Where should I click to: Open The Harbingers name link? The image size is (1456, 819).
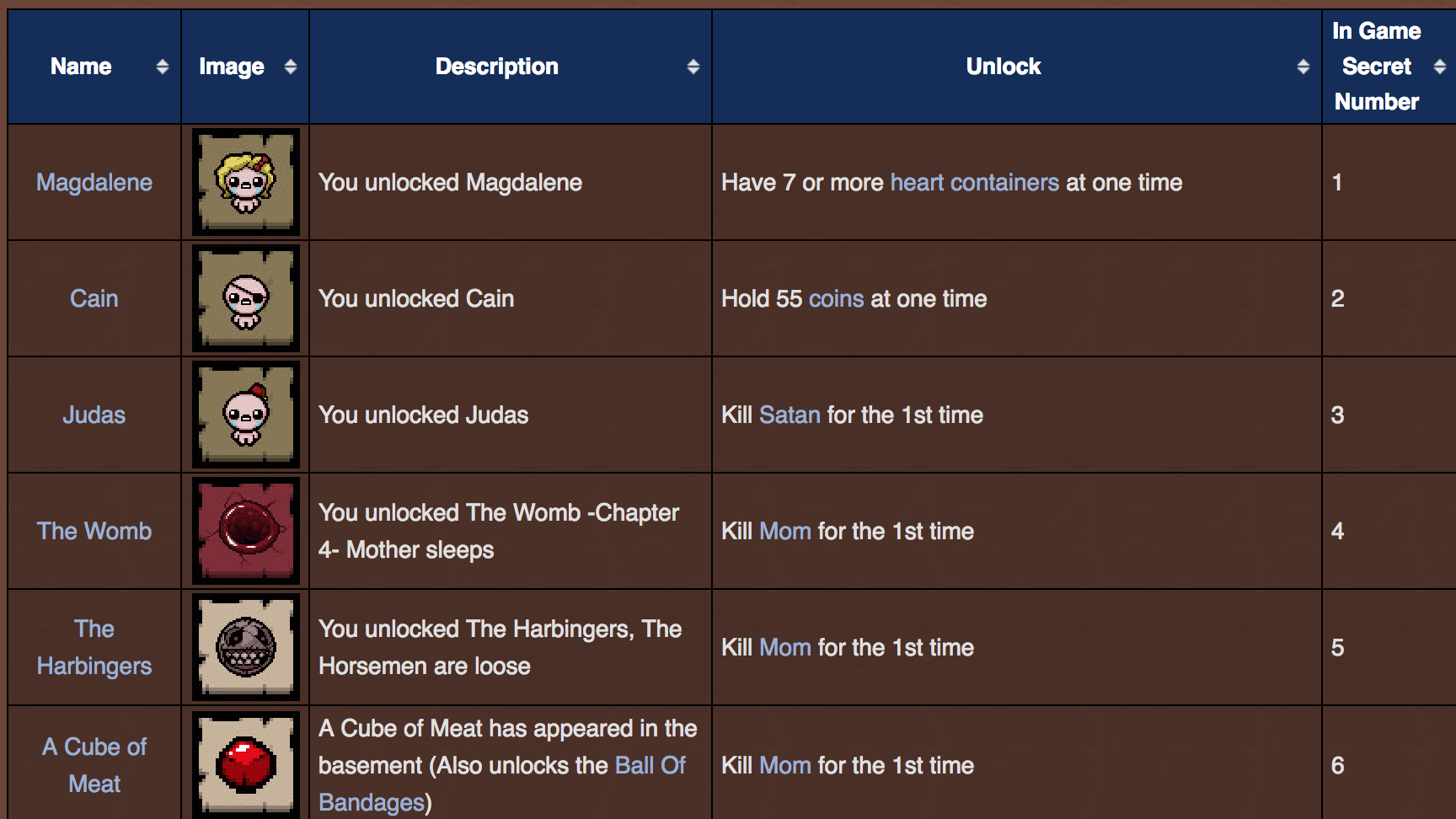[94, 647]
